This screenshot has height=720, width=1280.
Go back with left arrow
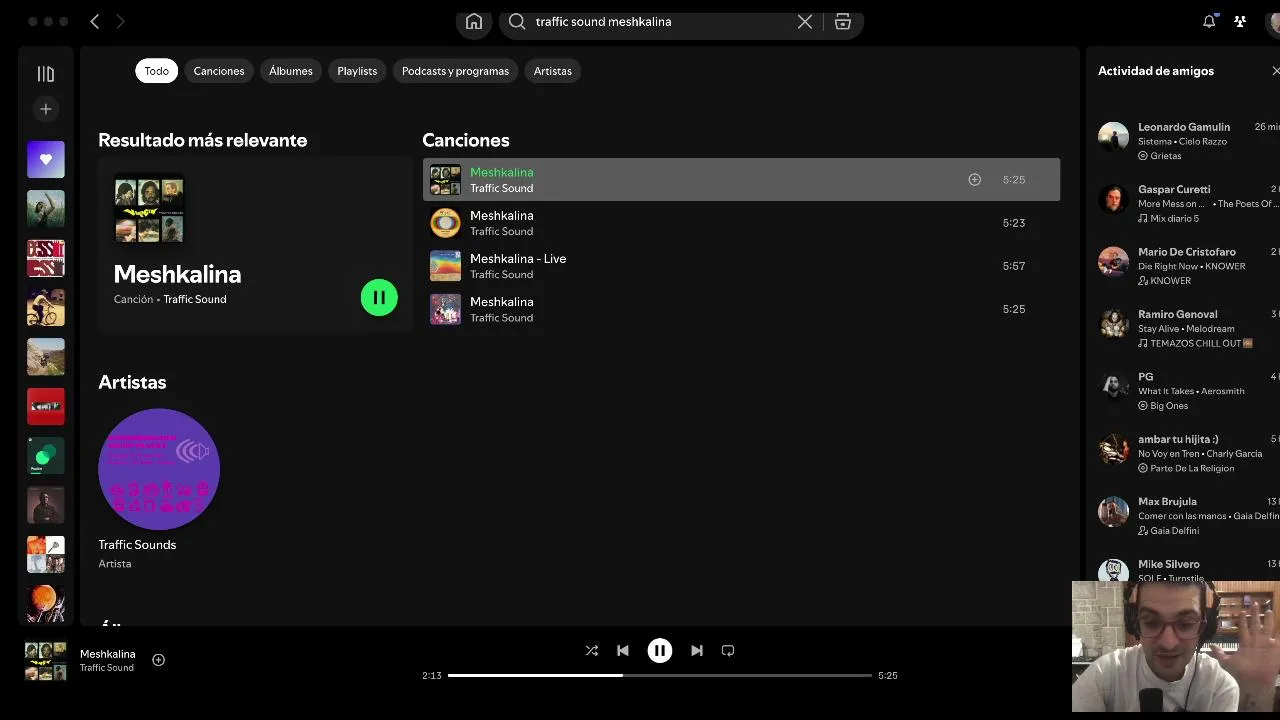pyautogui.click(x=95, y=21)
